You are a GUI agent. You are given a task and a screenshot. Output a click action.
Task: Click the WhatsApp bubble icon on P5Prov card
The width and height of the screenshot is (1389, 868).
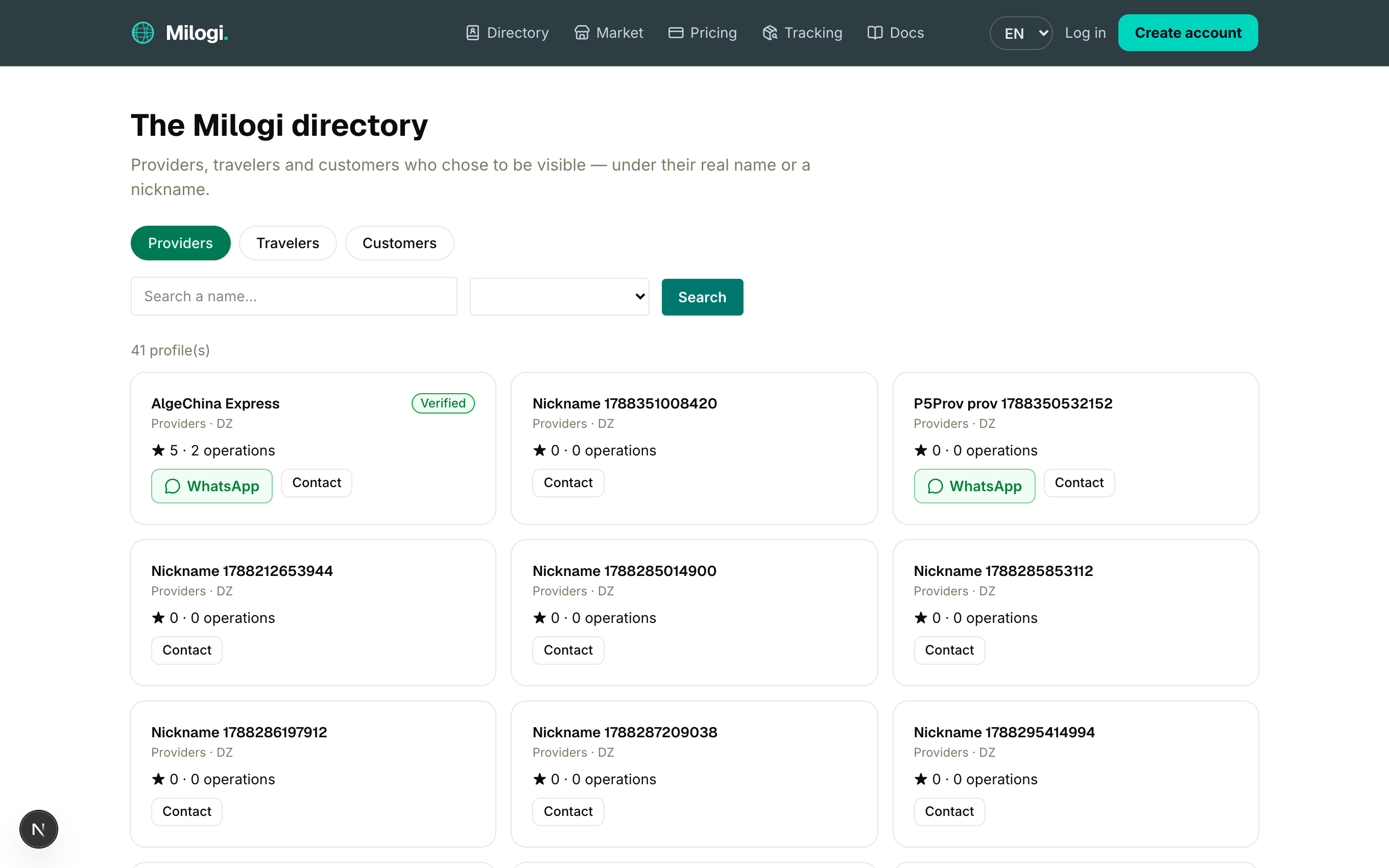935,486
